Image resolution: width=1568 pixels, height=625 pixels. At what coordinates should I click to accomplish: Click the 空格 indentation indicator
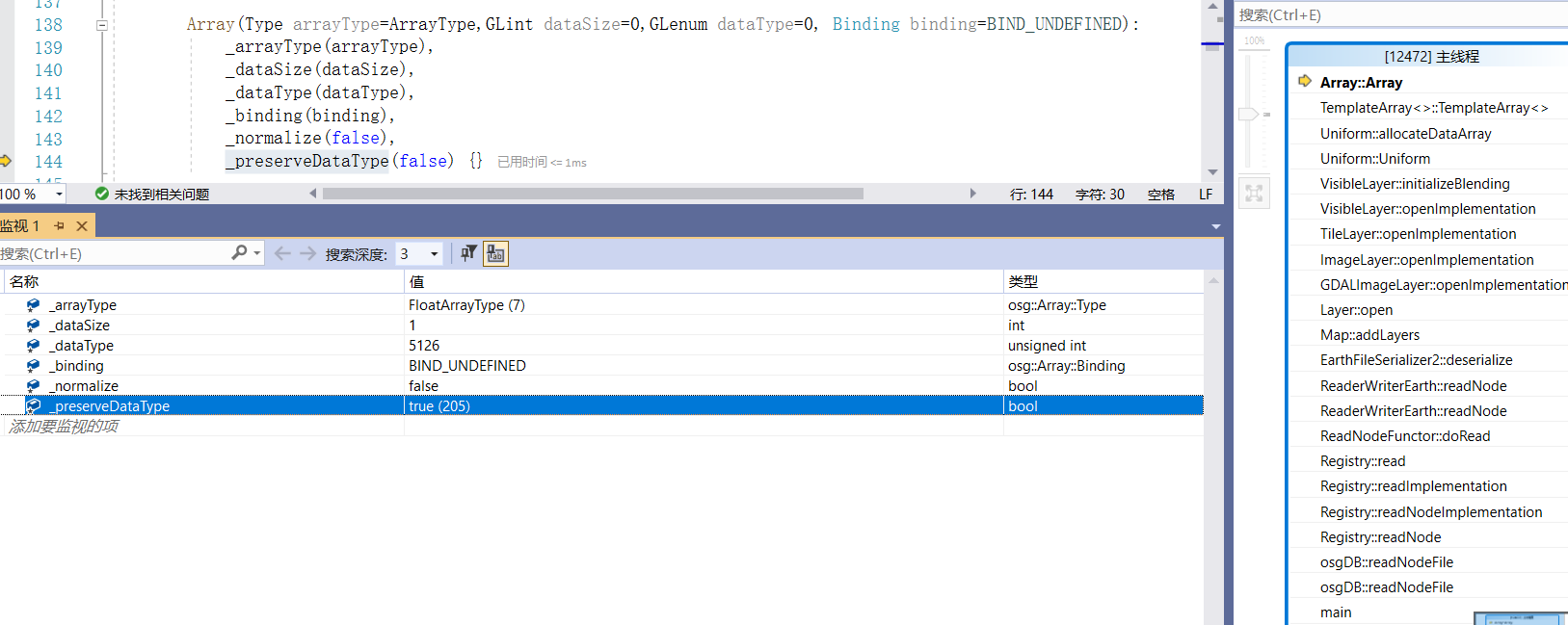point(1161,195)
